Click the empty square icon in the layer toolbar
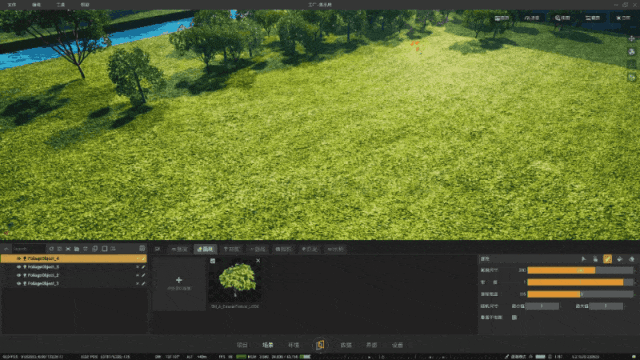Image resolution: width=640 pixels, height=360 pixels. pyautogui.click(x=104, y=249)
